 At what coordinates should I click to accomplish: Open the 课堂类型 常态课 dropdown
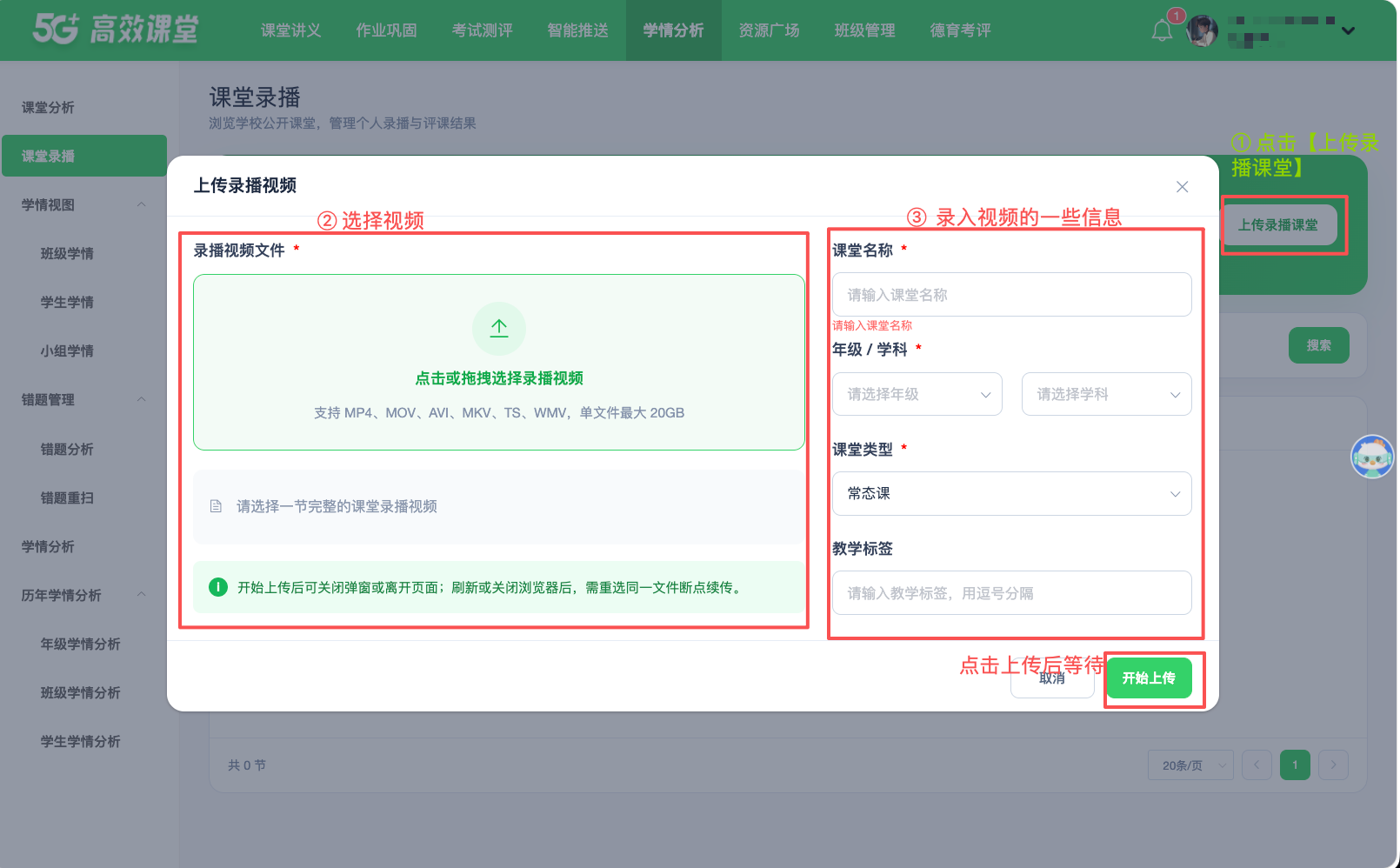1011,493
